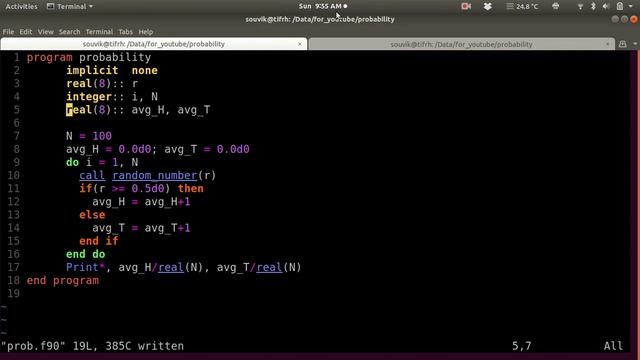Click the 'avg_H = avg_H+1' line
Screen dimensions: 640x360
point(141,202)
